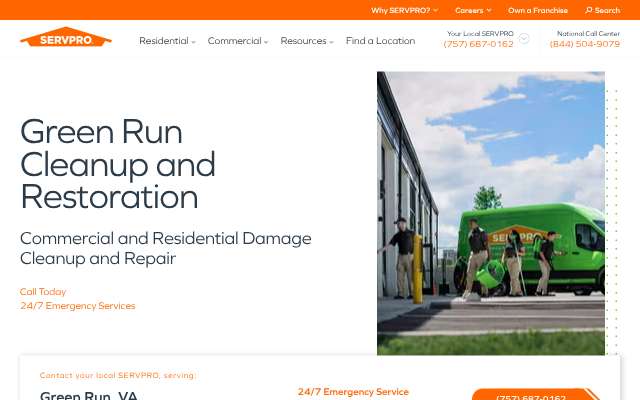
Task: Expand the Careers dropdown
Action: point(473,11)
